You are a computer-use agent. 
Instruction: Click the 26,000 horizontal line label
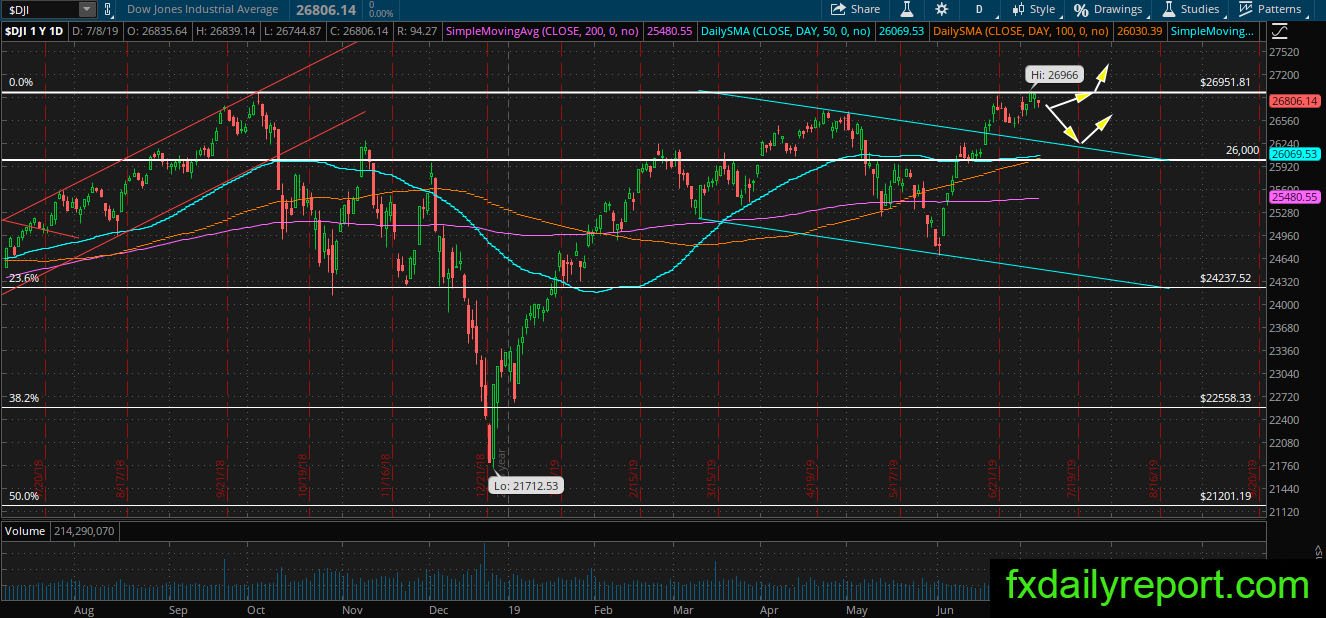tap(1243, 150)
